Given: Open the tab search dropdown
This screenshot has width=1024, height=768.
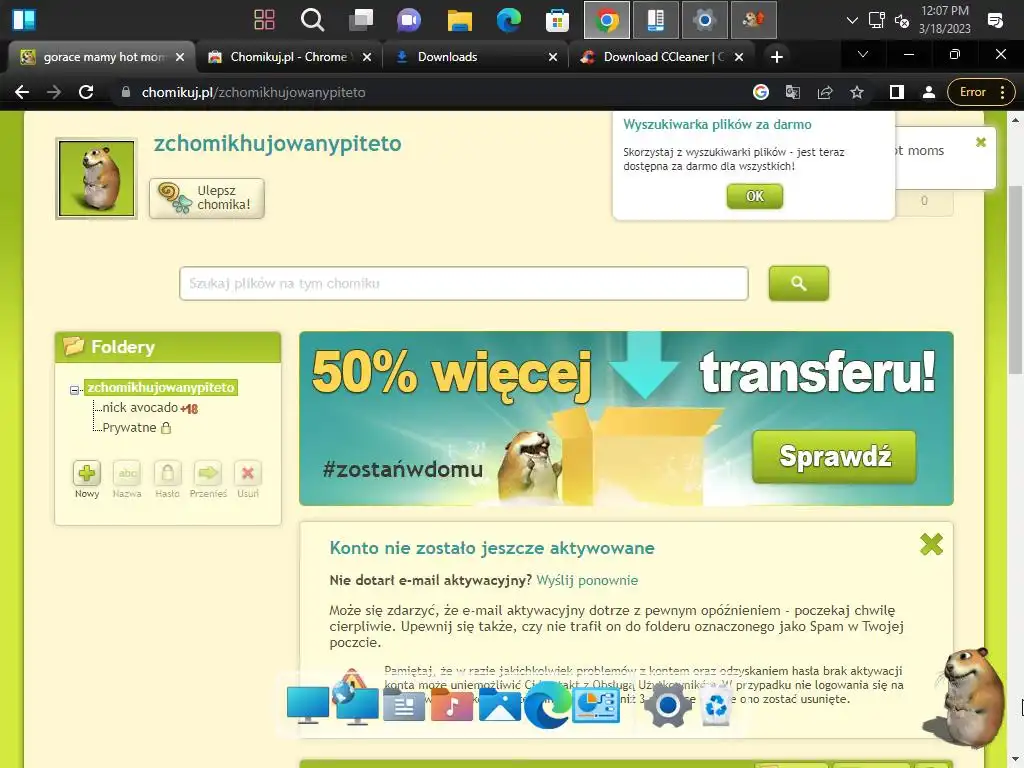Looking at the screenshot, I should click(863, 54).
